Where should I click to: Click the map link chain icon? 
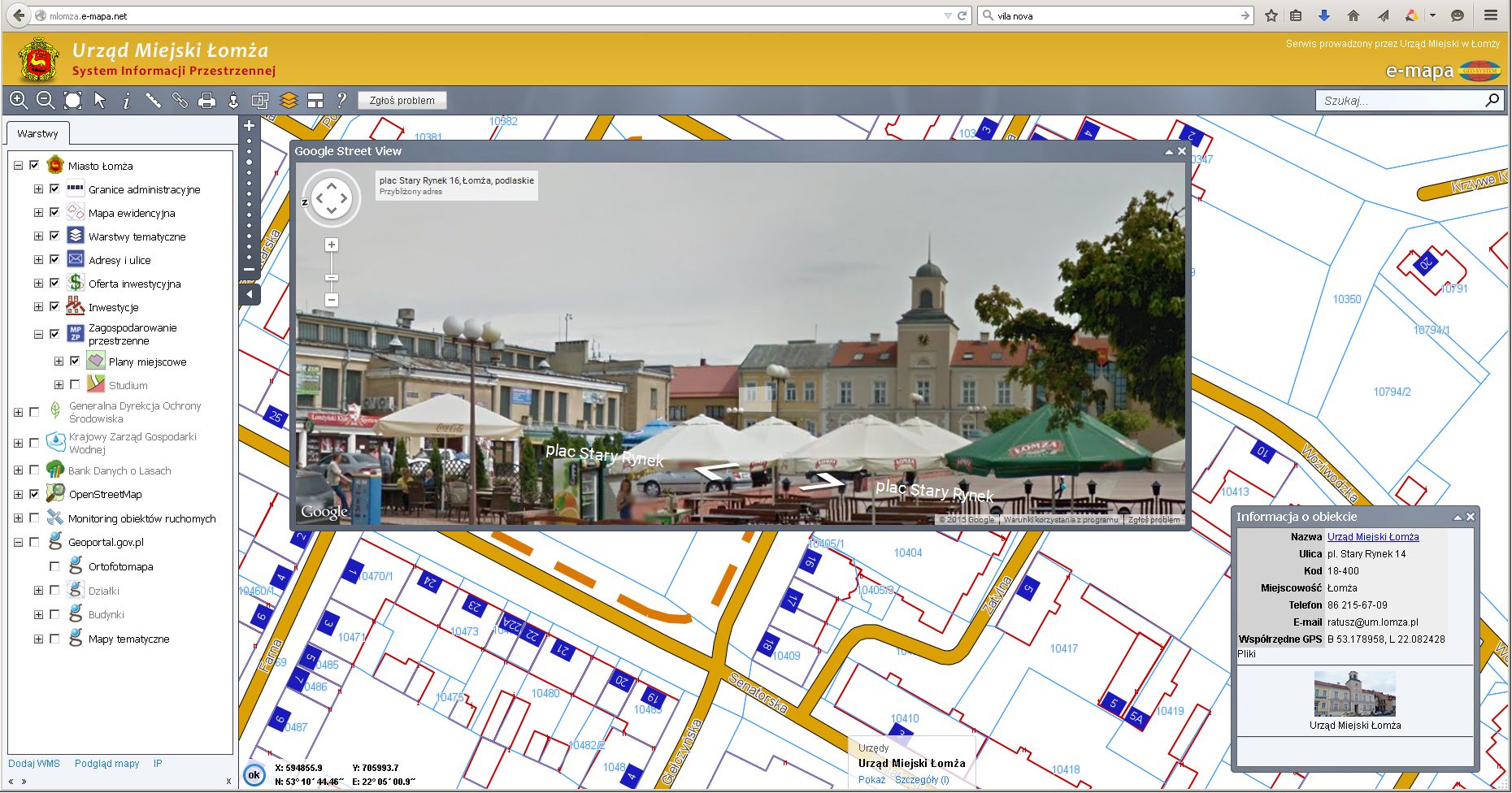180,100
